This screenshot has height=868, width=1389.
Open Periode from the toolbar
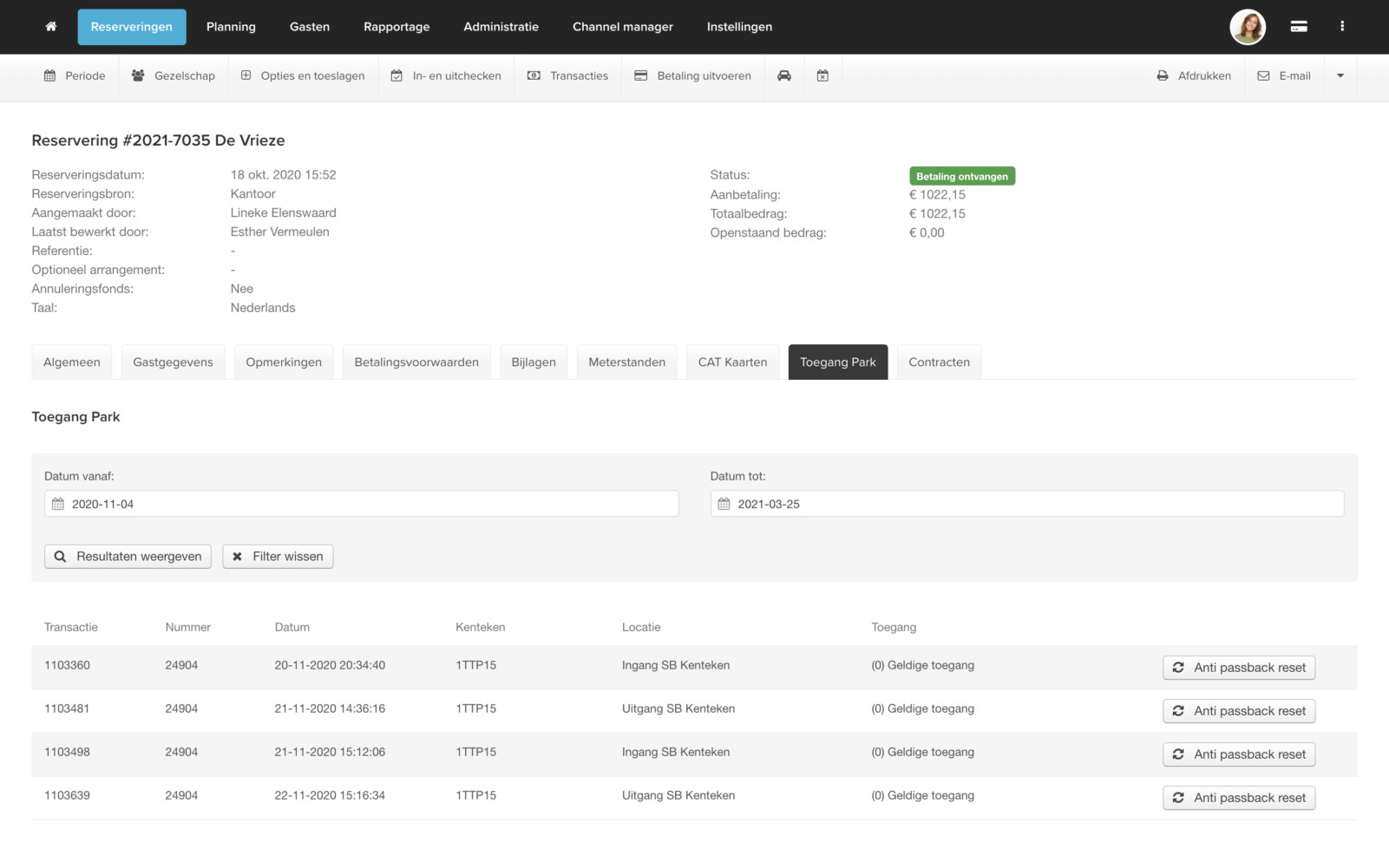pos(75,76)
